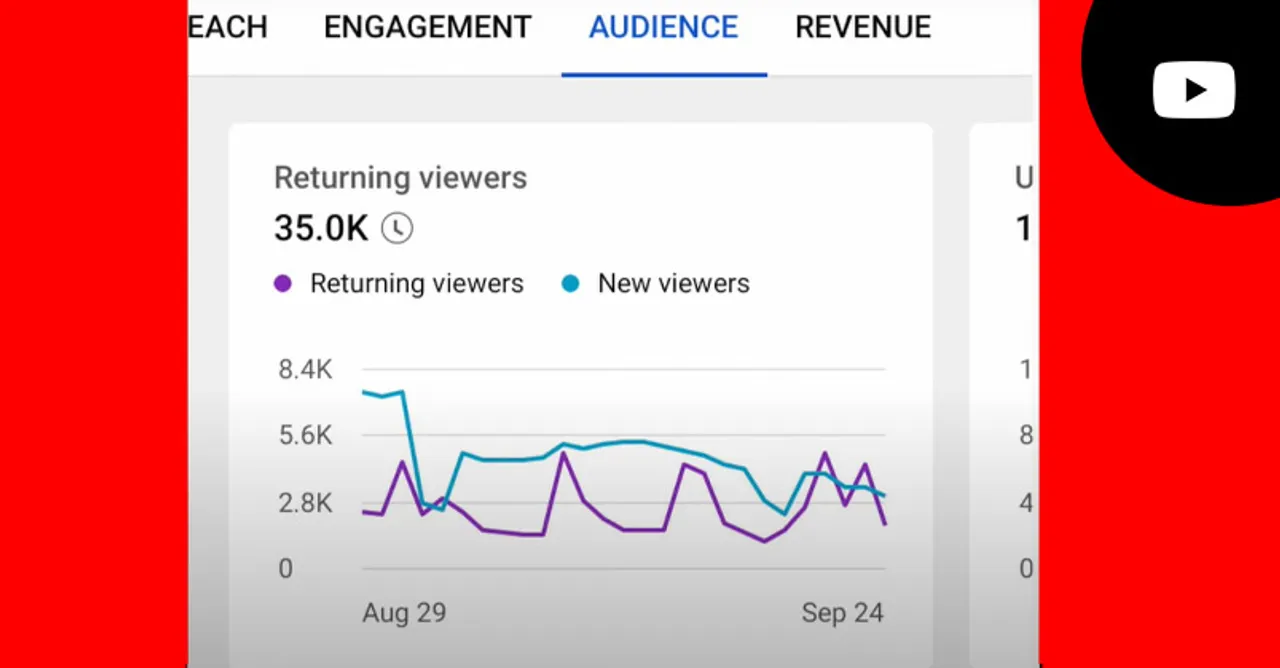Viewport: 1280px width, 668px height.
Task: Click the 5.6K axis label
Action: click(305, 436)
